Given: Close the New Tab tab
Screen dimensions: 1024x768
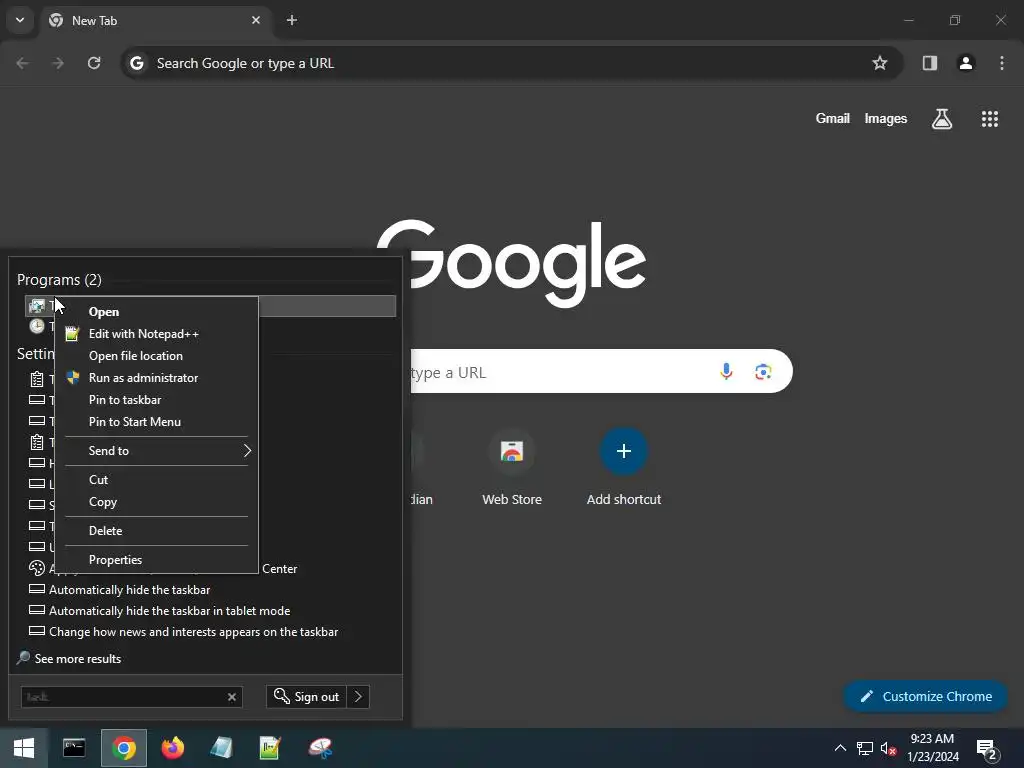Looking at the screenshot, I should click(x=256, y=20).
